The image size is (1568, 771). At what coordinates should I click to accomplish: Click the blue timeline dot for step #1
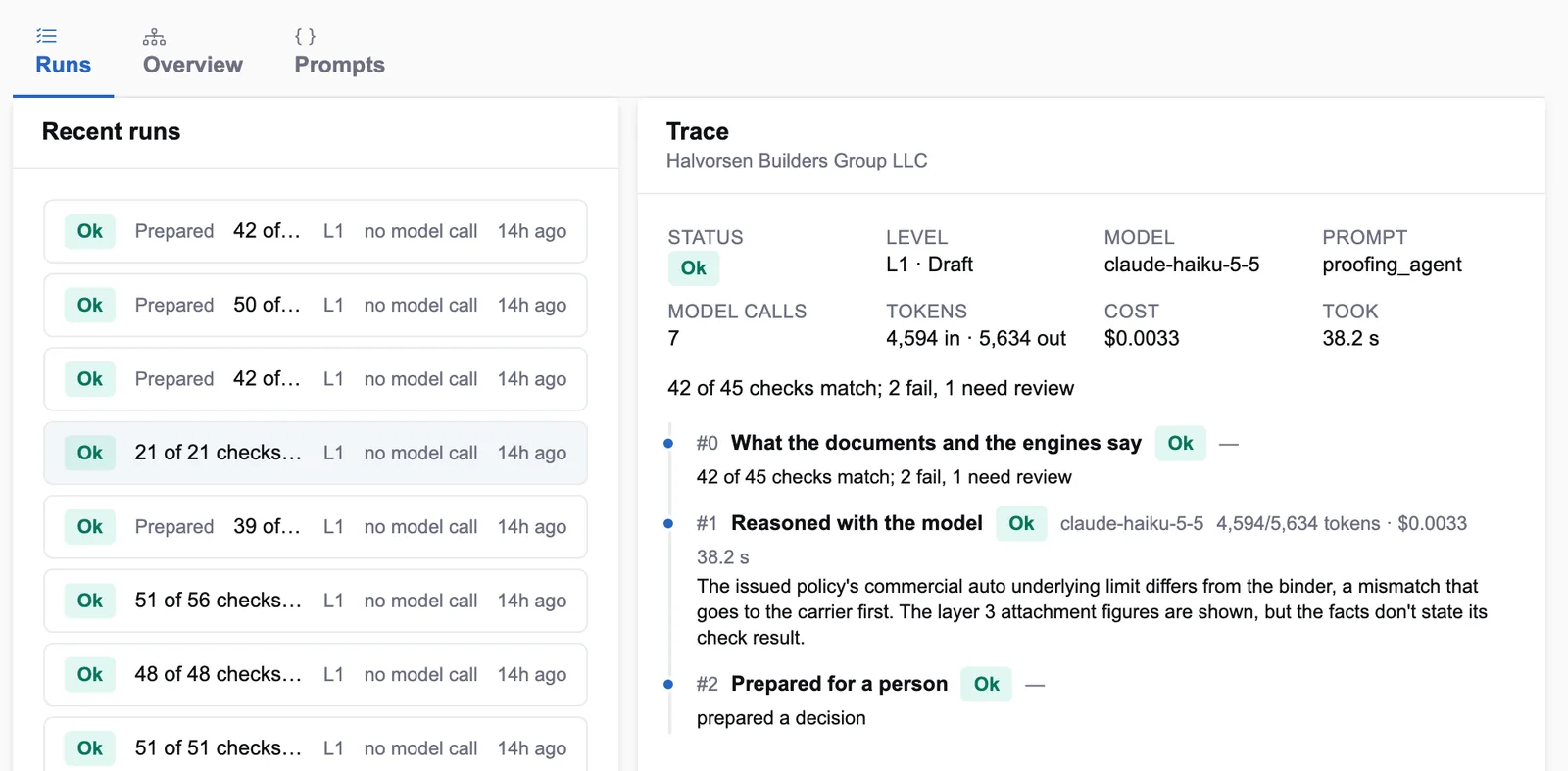click(668, 523)
